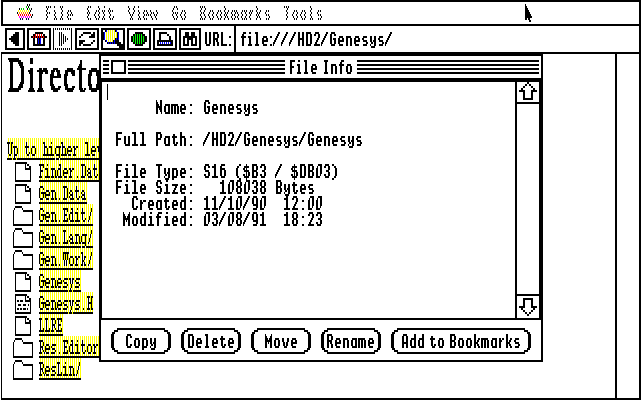Open the Go menu
This screenshot has width=641, height=401.
pos(178,13)
